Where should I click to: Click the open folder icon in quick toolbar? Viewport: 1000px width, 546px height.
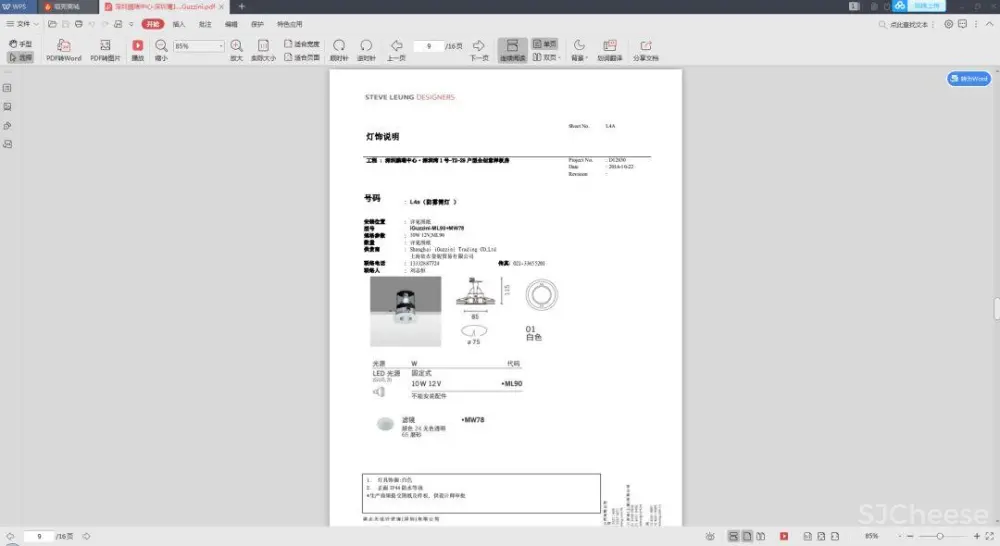click(x=52, y=24)
